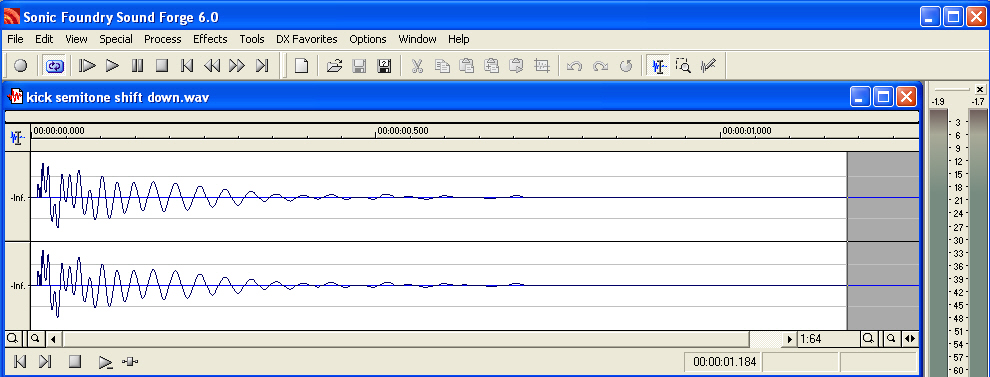This screenshot has height=377, width=990.
Task: Create a new file with New icon
Action: pyautogui.click(x=301, y=66)
